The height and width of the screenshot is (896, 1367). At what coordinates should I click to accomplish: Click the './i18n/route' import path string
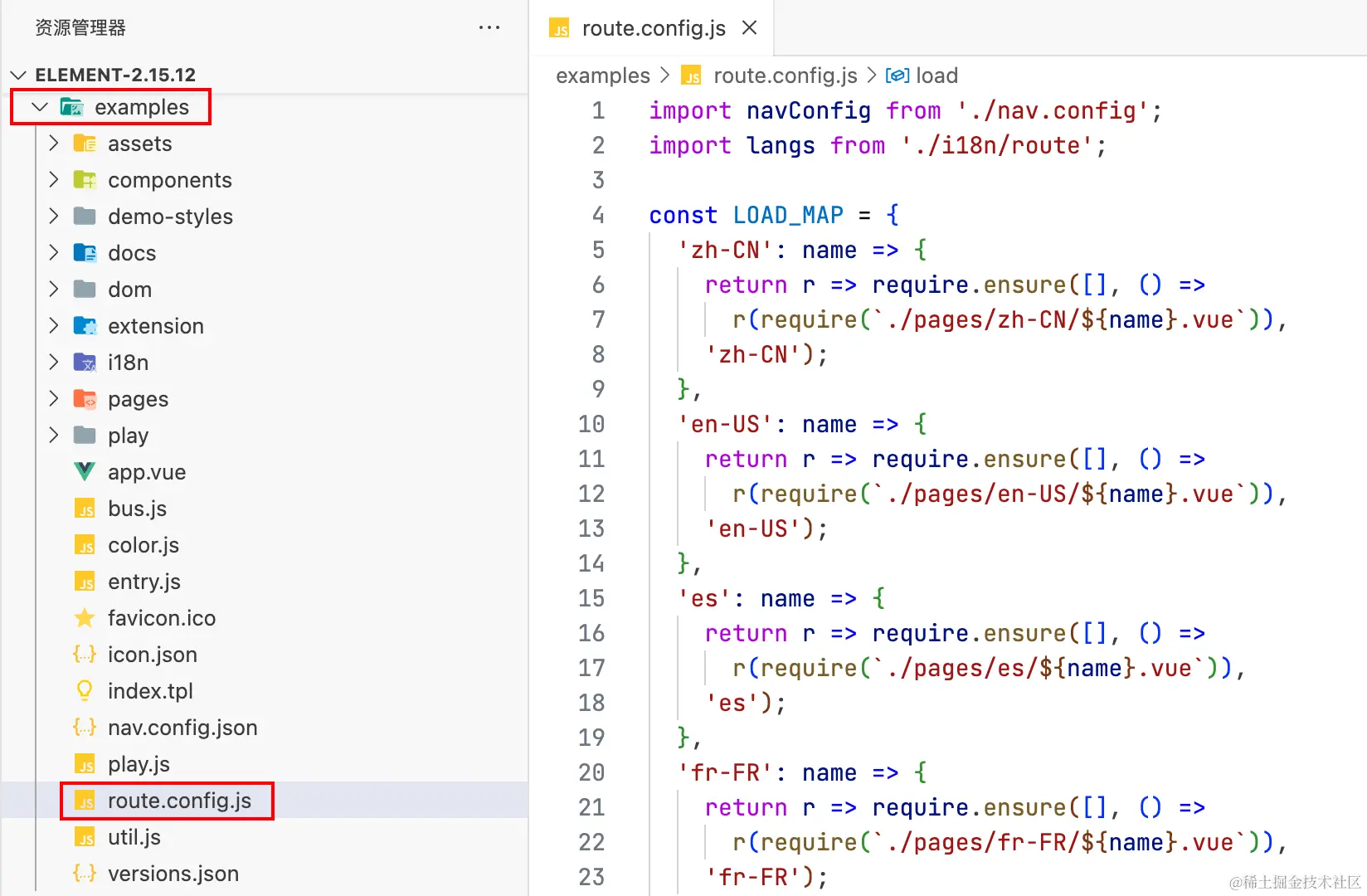[996, 145]
